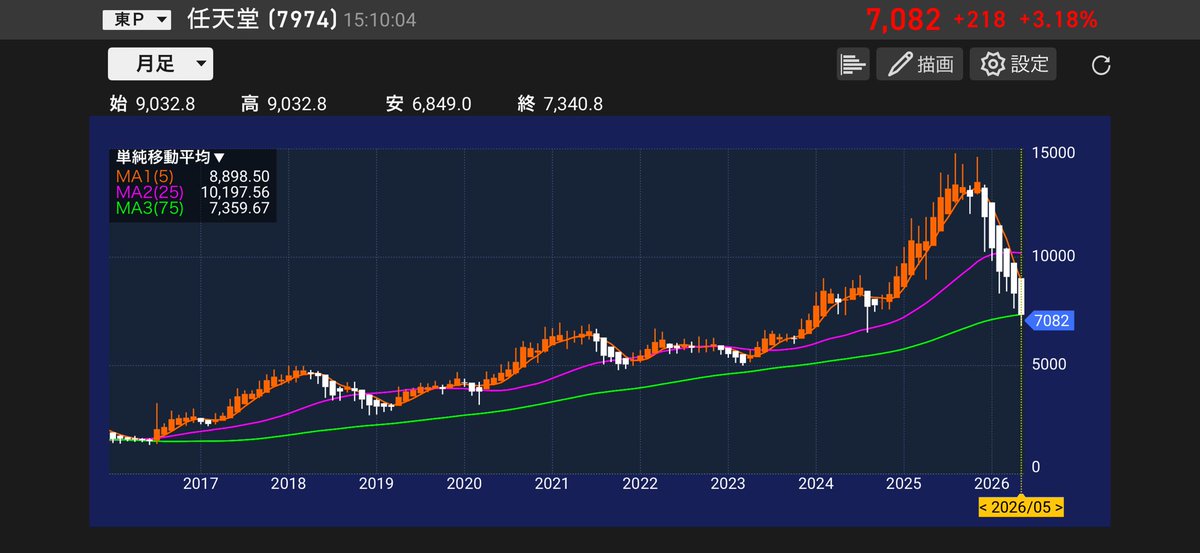Click the 2019 year label on time axis
Image resolution: width=1200 pixels, height=553 pixels.
(x=376, y=484)
